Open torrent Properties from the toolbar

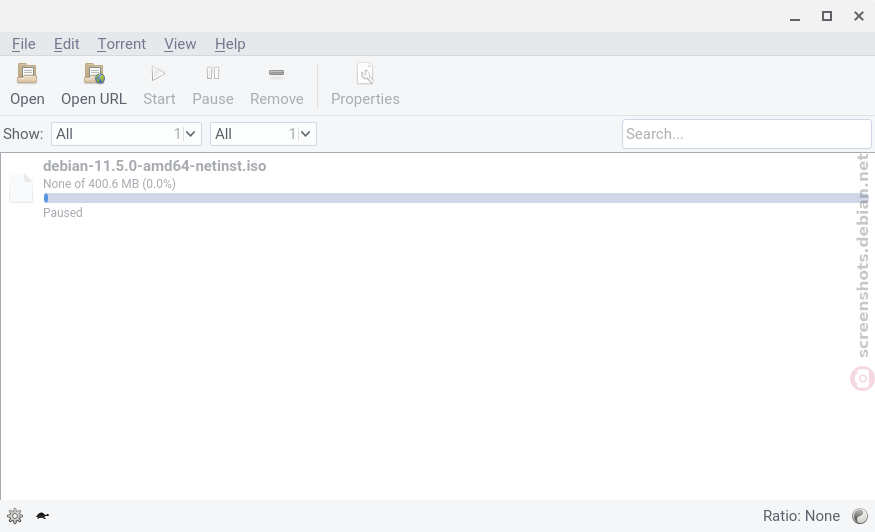click(365, 85)
